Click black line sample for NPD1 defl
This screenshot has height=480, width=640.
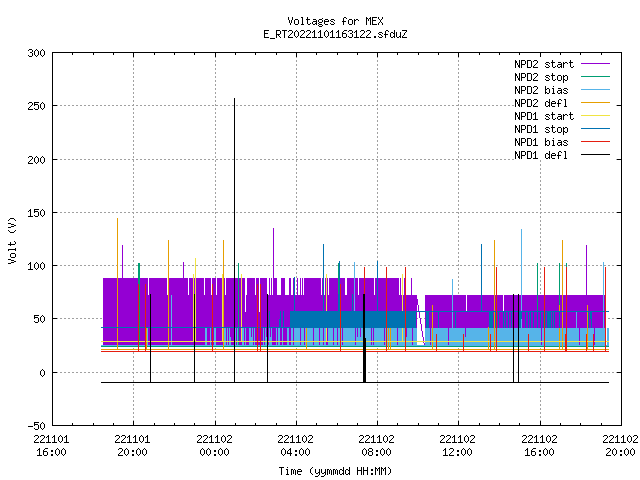595,155
